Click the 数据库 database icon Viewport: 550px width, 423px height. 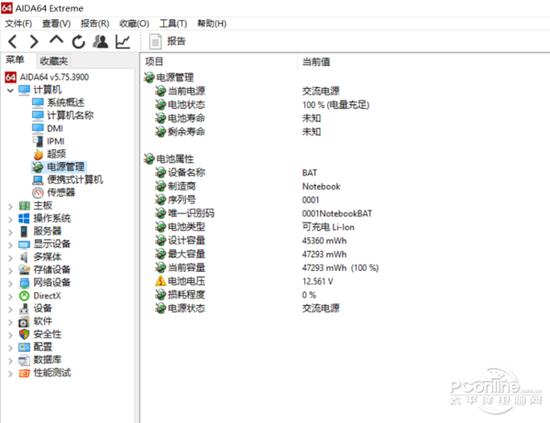[x=24, y=360]
